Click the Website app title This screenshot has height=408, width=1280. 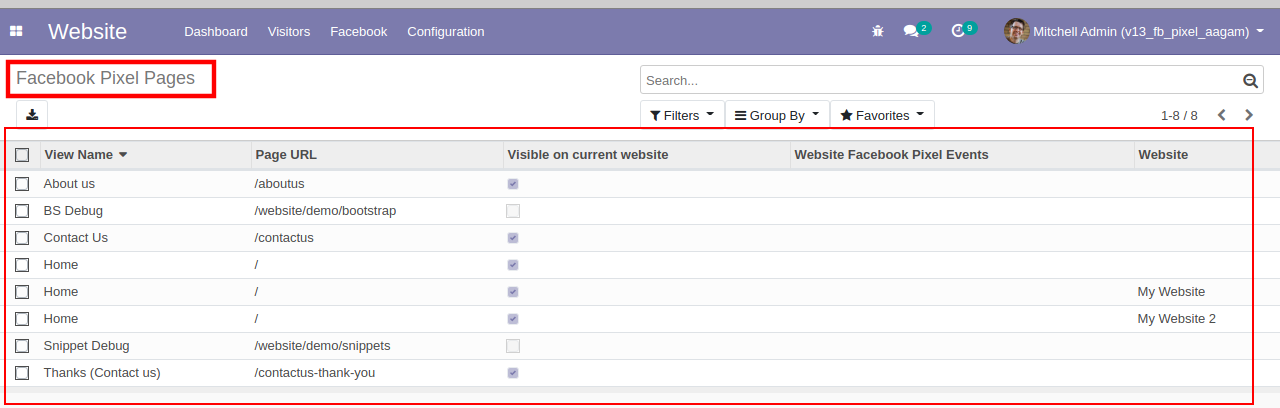[x=87, y=31]
